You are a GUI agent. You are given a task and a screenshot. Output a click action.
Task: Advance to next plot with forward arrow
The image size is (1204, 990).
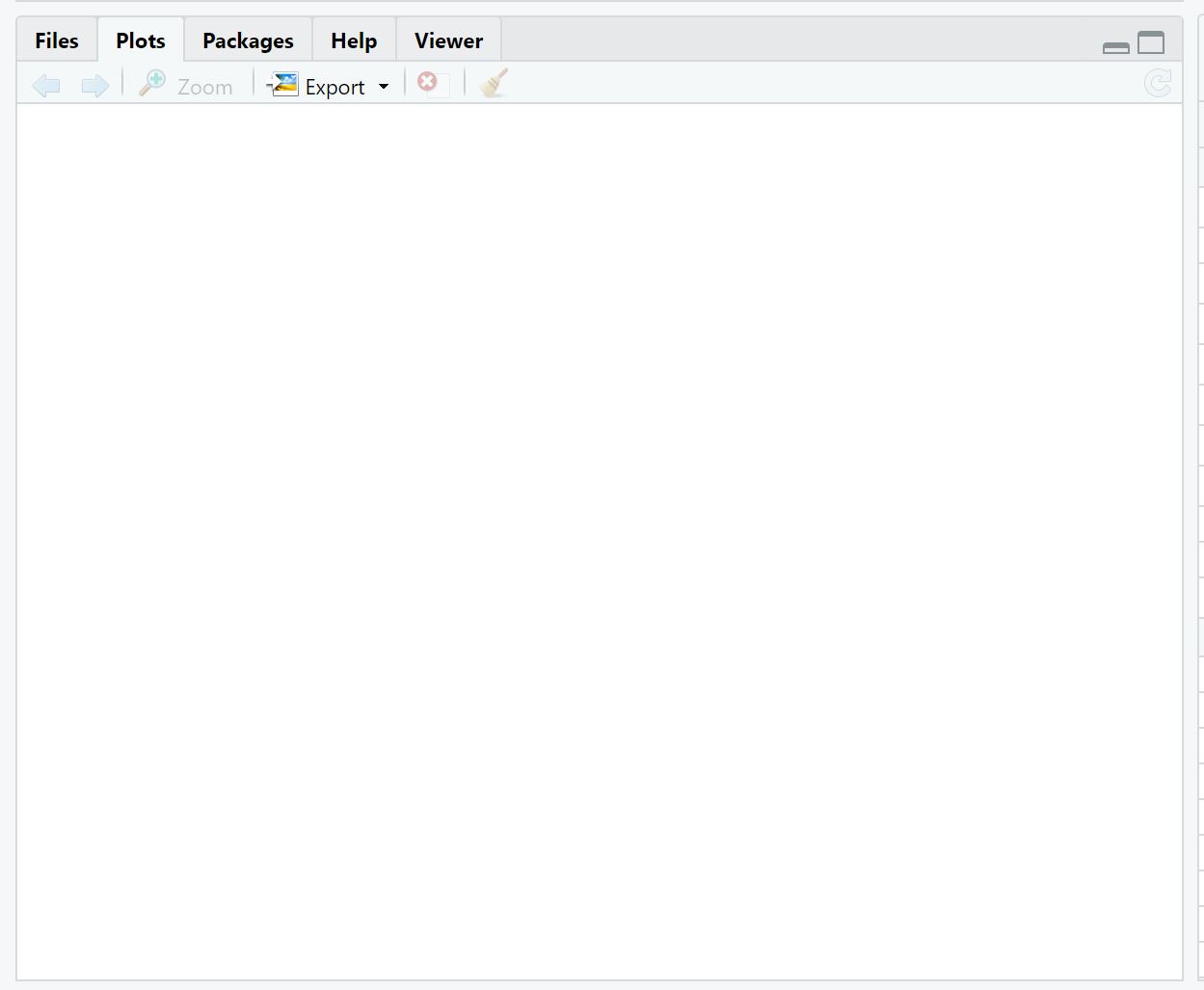(x=94, y=86)
